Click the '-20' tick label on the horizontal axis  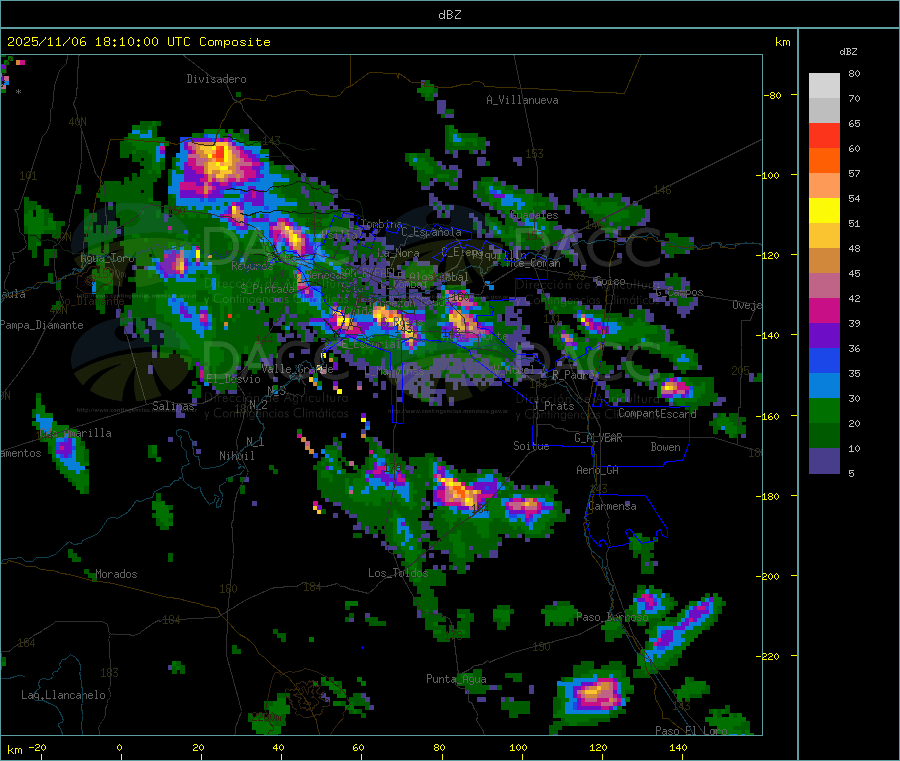pyautogui.click(x=38, y=747)
